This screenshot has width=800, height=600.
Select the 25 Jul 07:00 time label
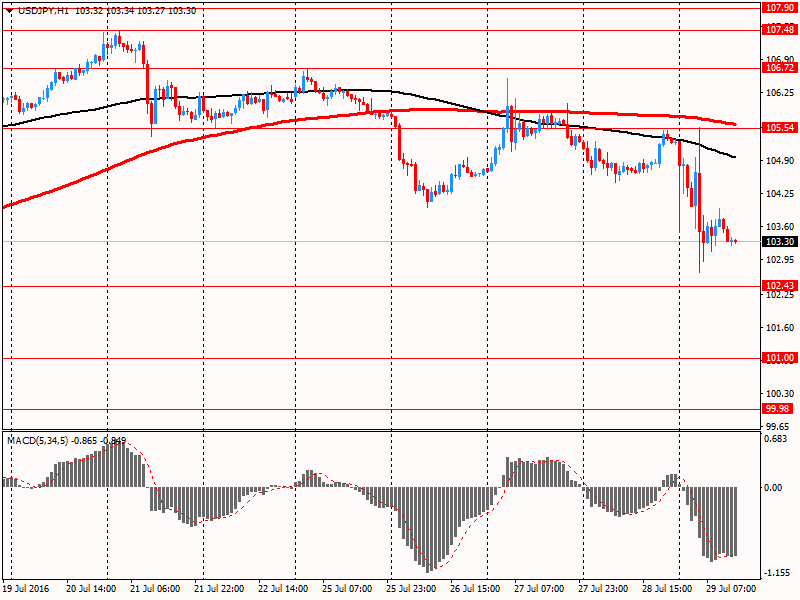(x=347, y=589)
